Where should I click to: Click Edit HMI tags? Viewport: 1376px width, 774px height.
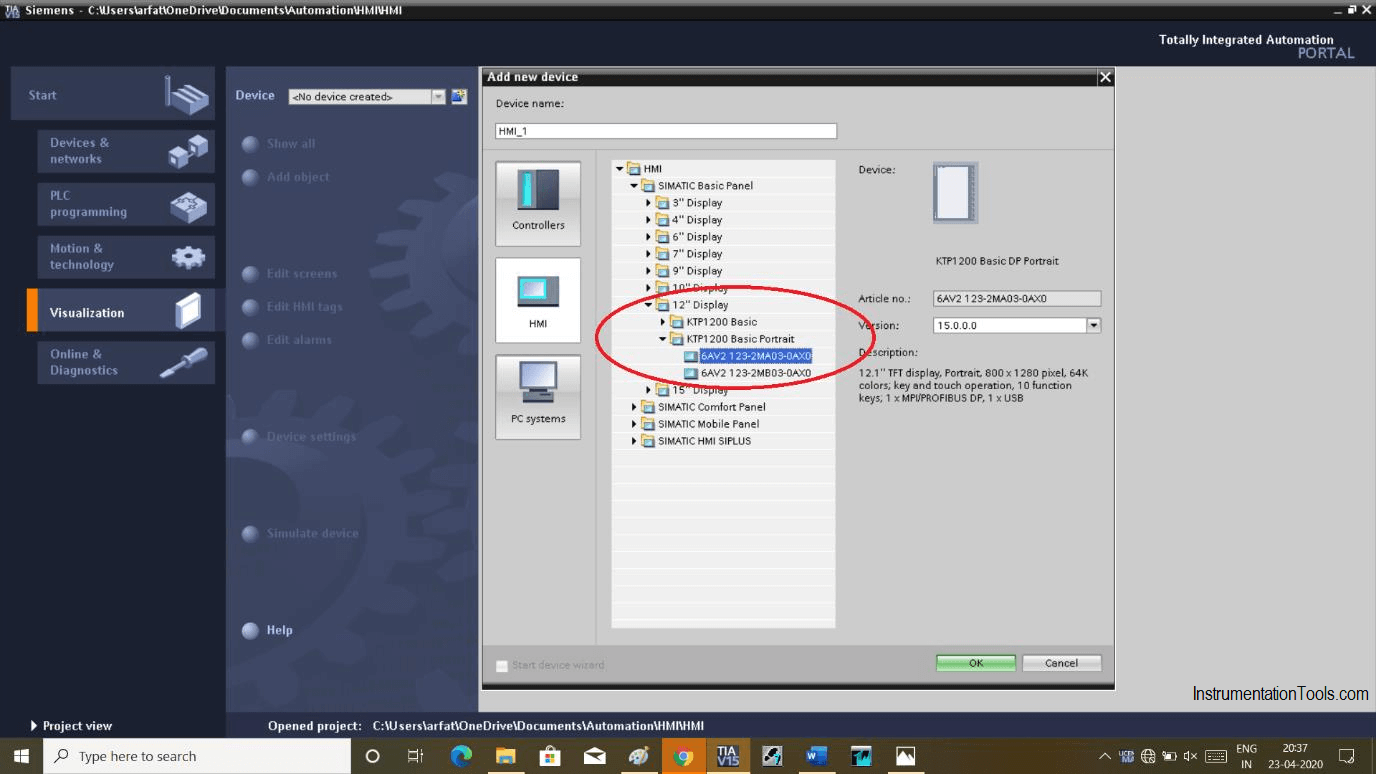305,307
